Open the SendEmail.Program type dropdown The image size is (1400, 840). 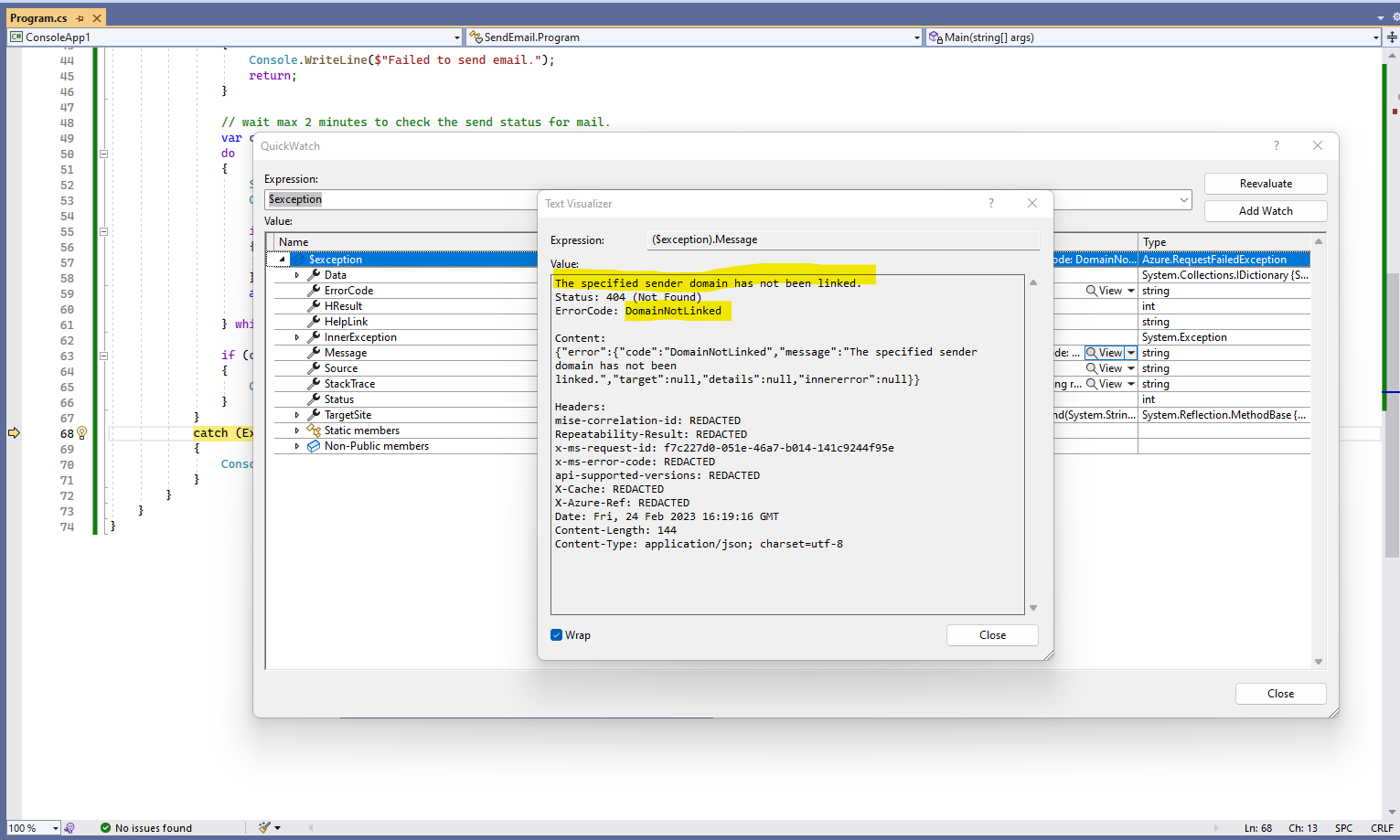(x=917, y=37)
